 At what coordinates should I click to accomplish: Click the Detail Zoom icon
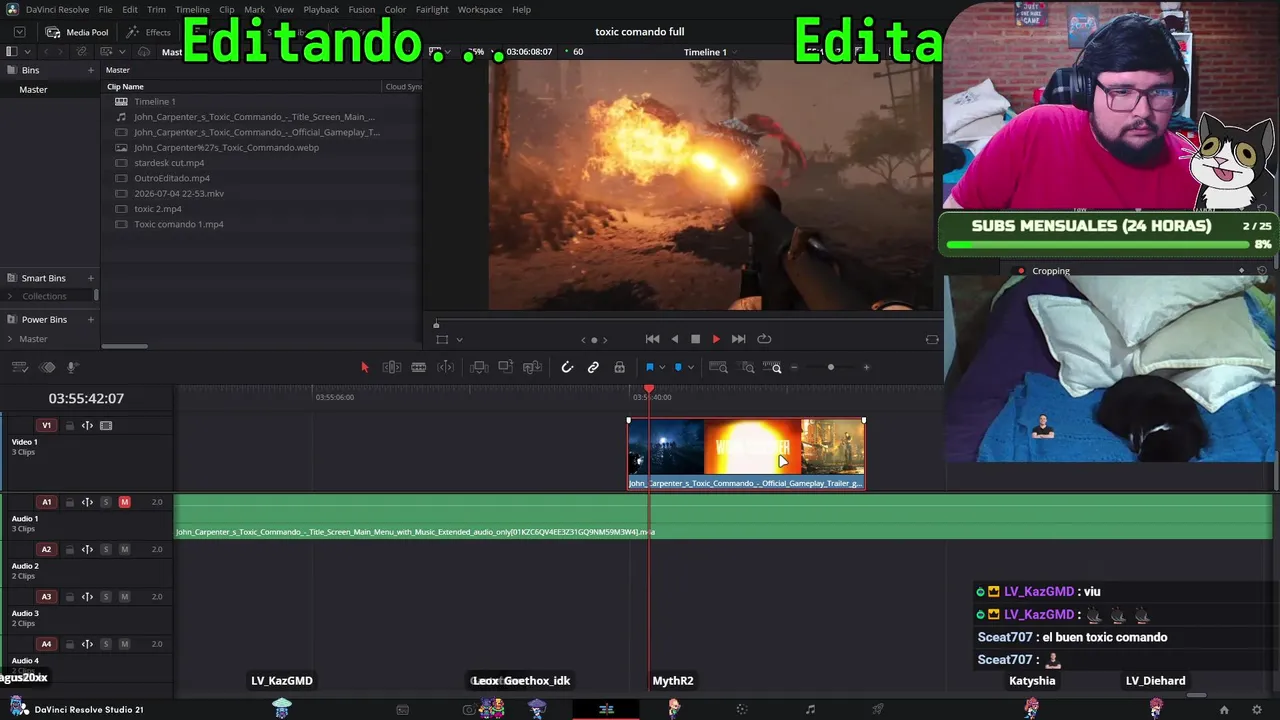pyautogui.click(x=747, y=367)
